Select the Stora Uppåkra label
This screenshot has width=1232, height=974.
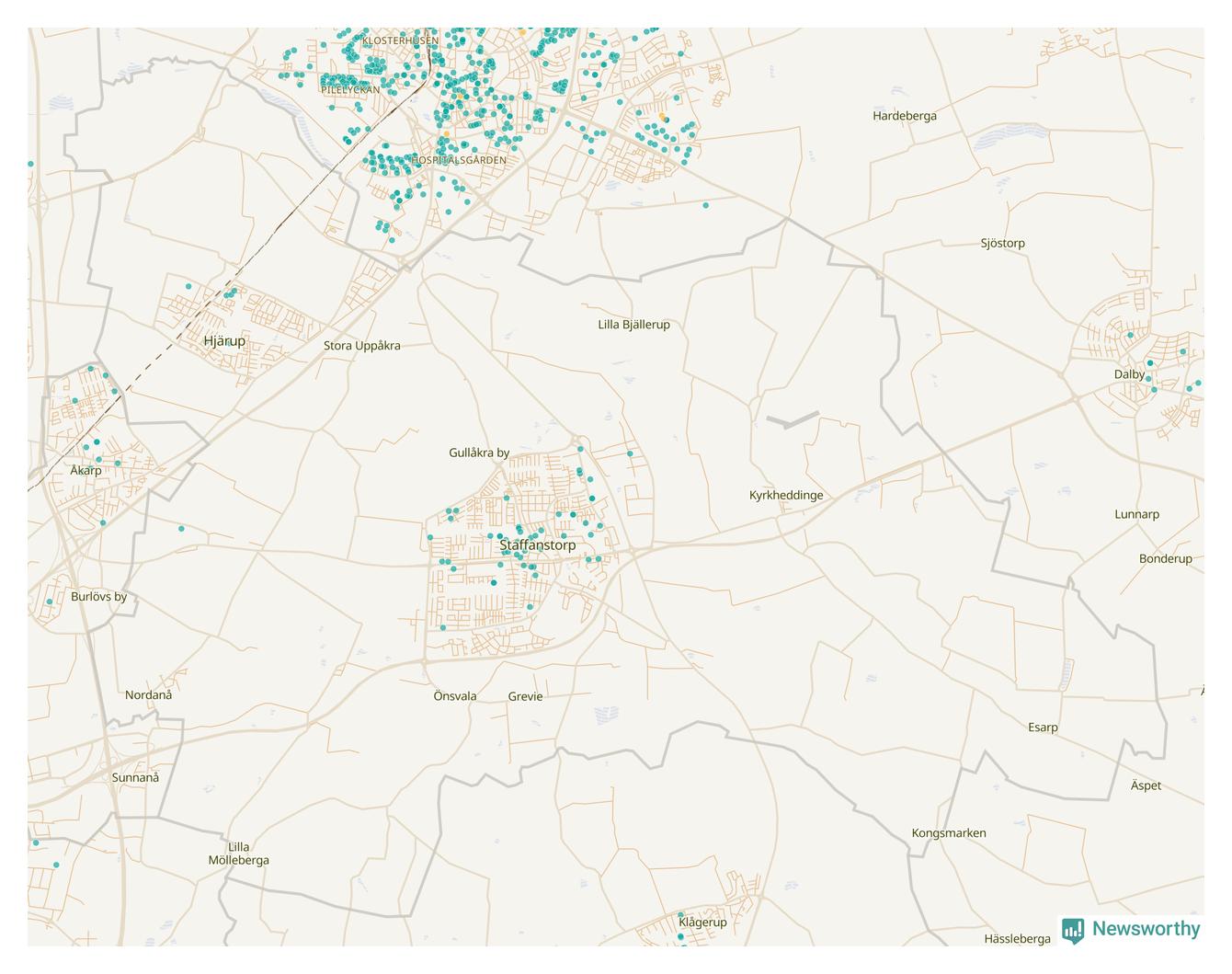click(361, 346)
